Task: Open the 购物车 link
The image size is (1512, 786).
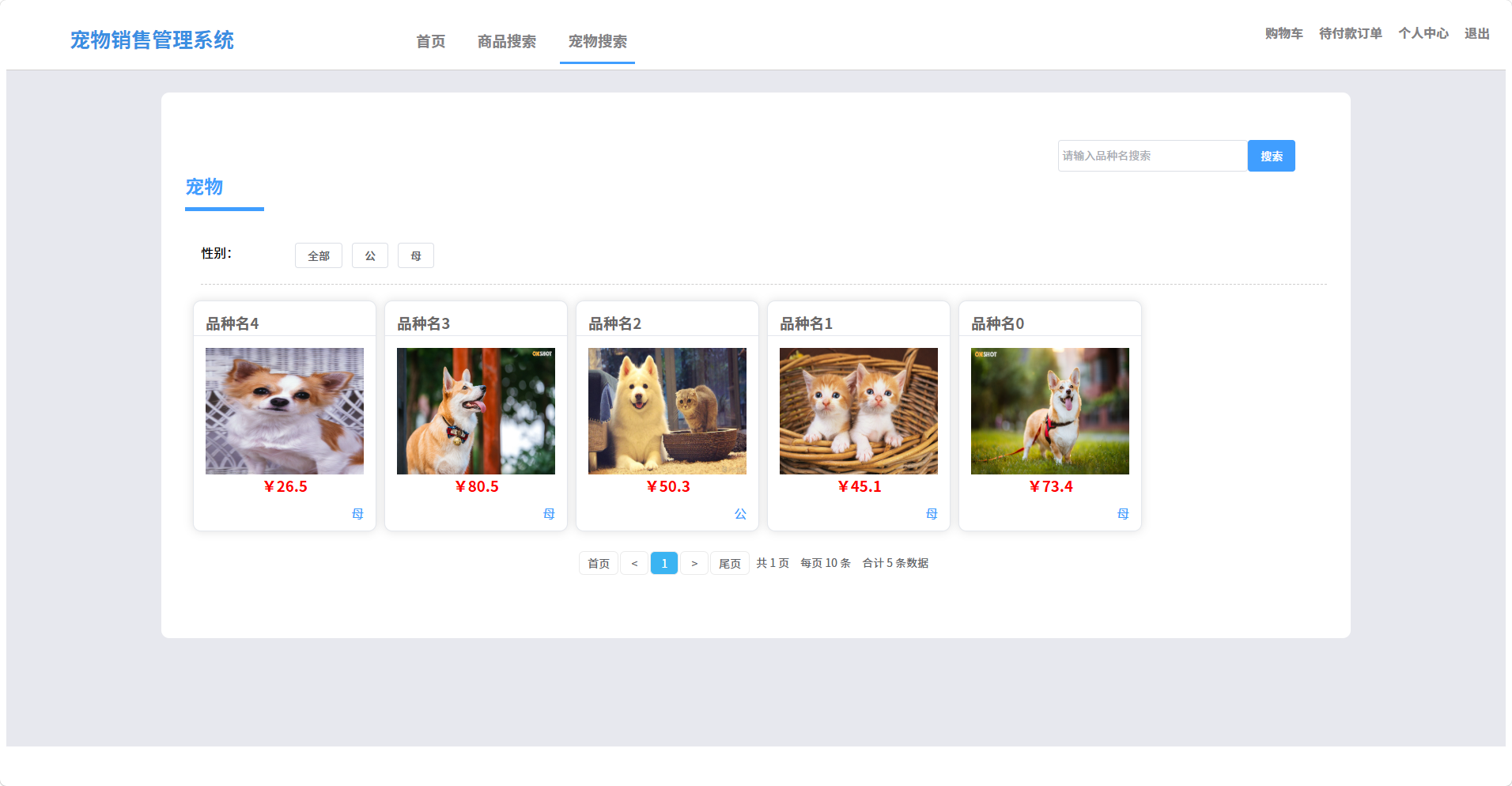Action: tap(1284, 33)
